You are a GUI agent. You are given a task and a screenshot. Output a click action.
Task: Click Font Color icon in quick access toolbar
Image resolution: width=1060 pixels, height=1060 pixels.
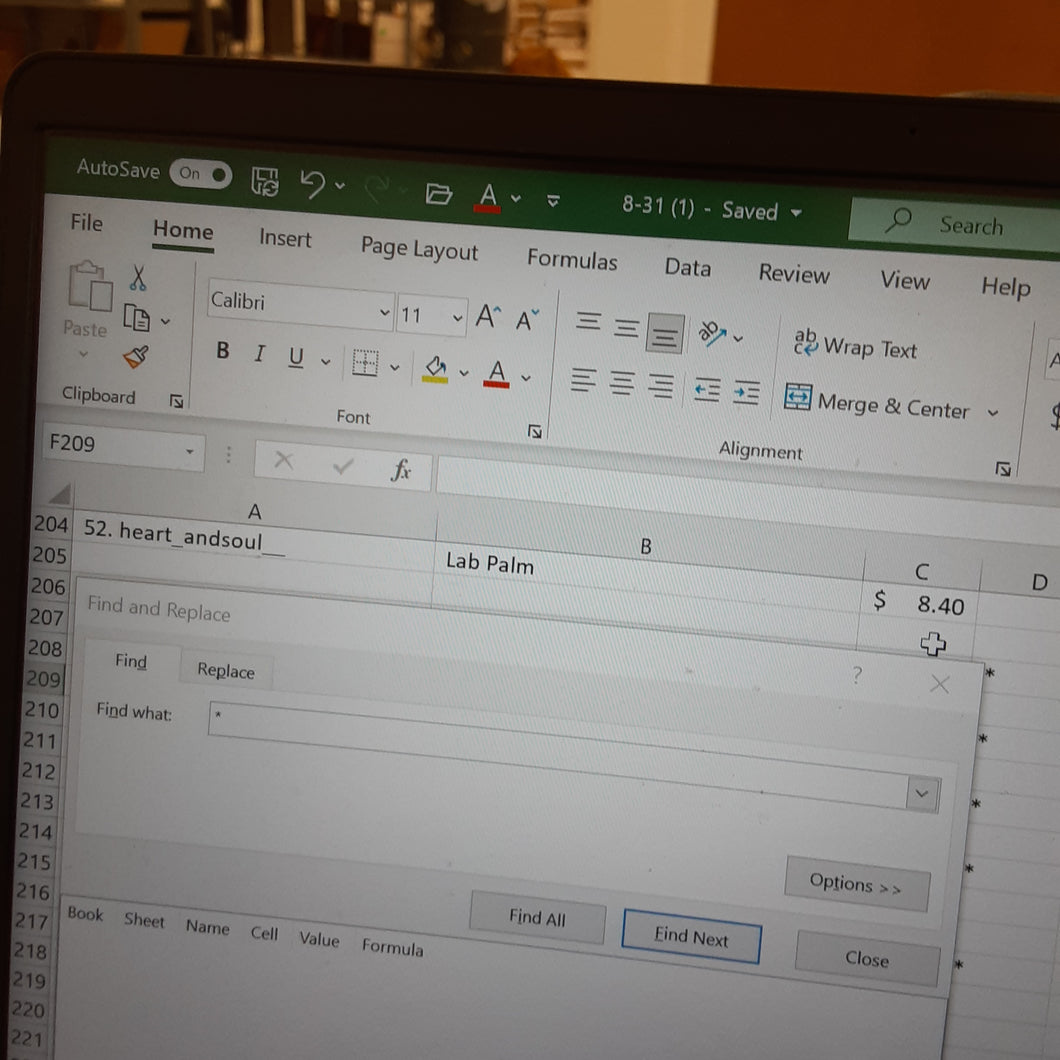coord(487,198)
